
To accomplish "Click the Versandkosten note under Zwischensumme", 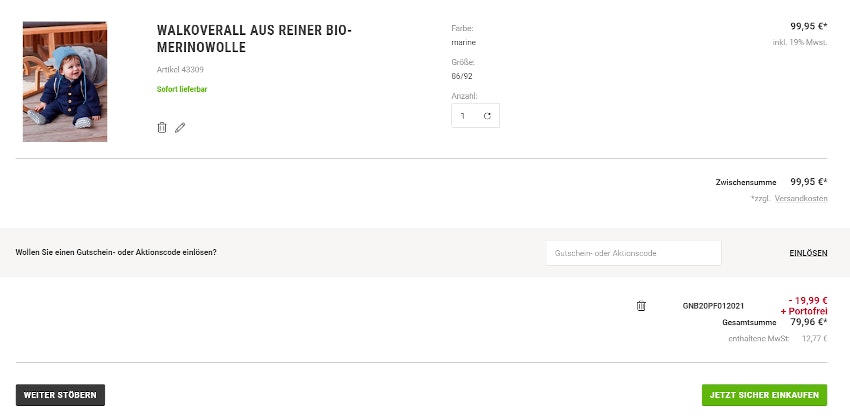I will [x=789, y=198].
